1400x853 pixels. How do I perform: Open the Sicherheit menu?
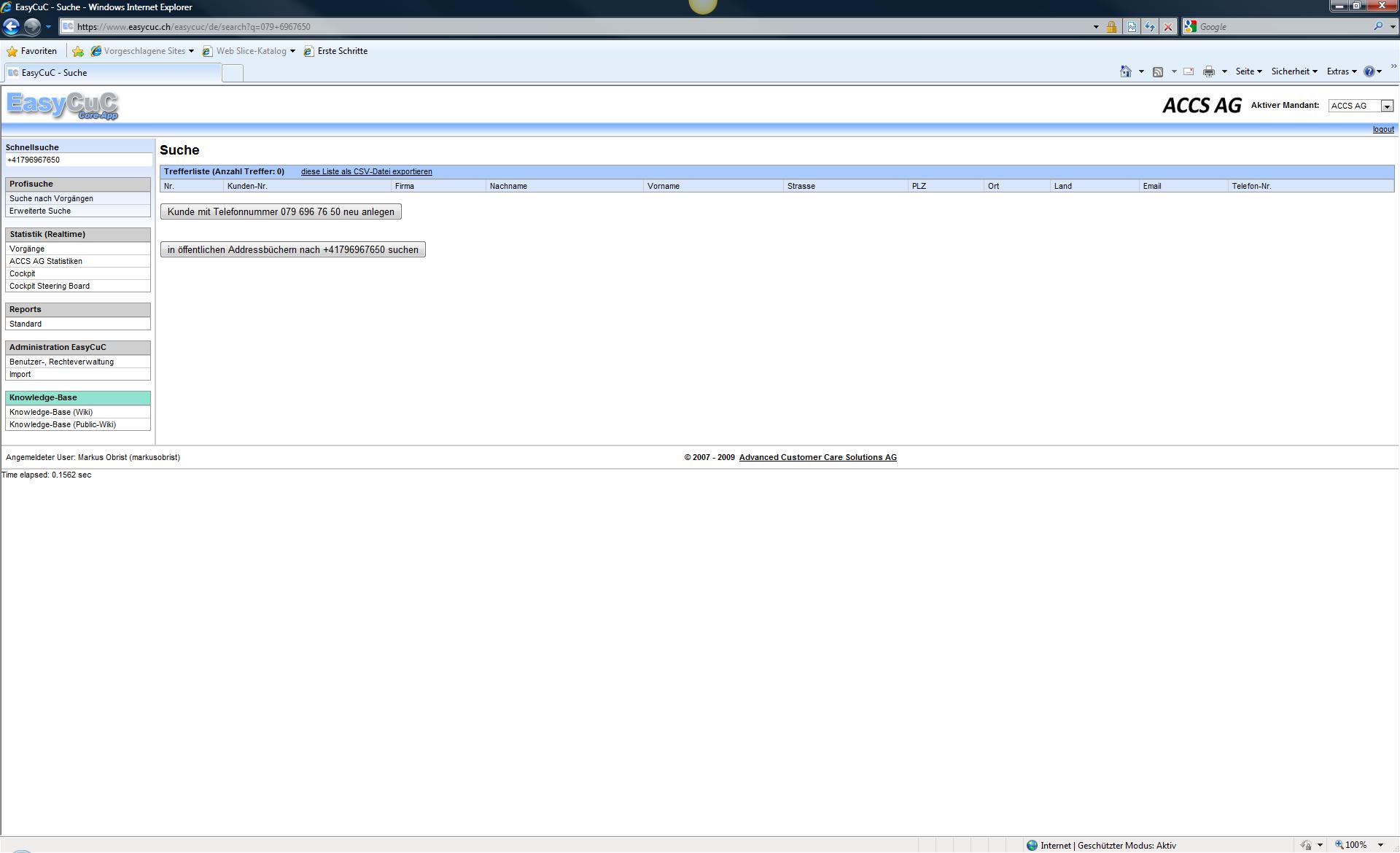click(x=1294, y=71)
